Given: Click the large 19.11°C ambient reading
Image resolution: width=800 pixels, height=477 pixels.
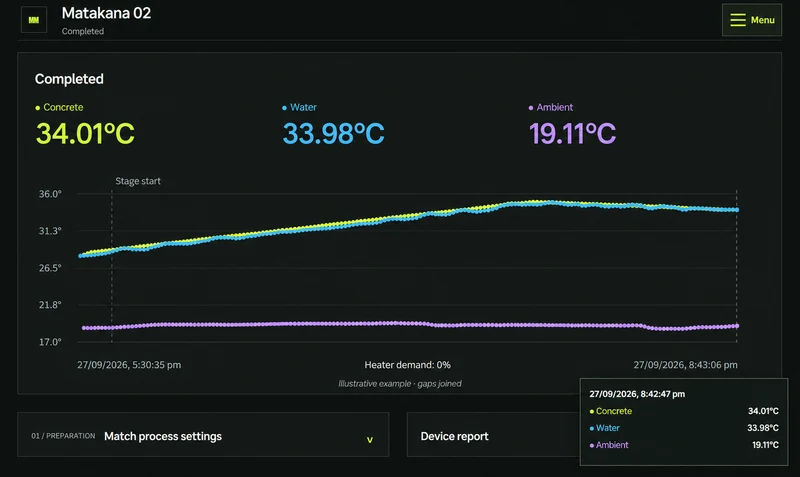Looking at the screenshot, I should point(572,134).
